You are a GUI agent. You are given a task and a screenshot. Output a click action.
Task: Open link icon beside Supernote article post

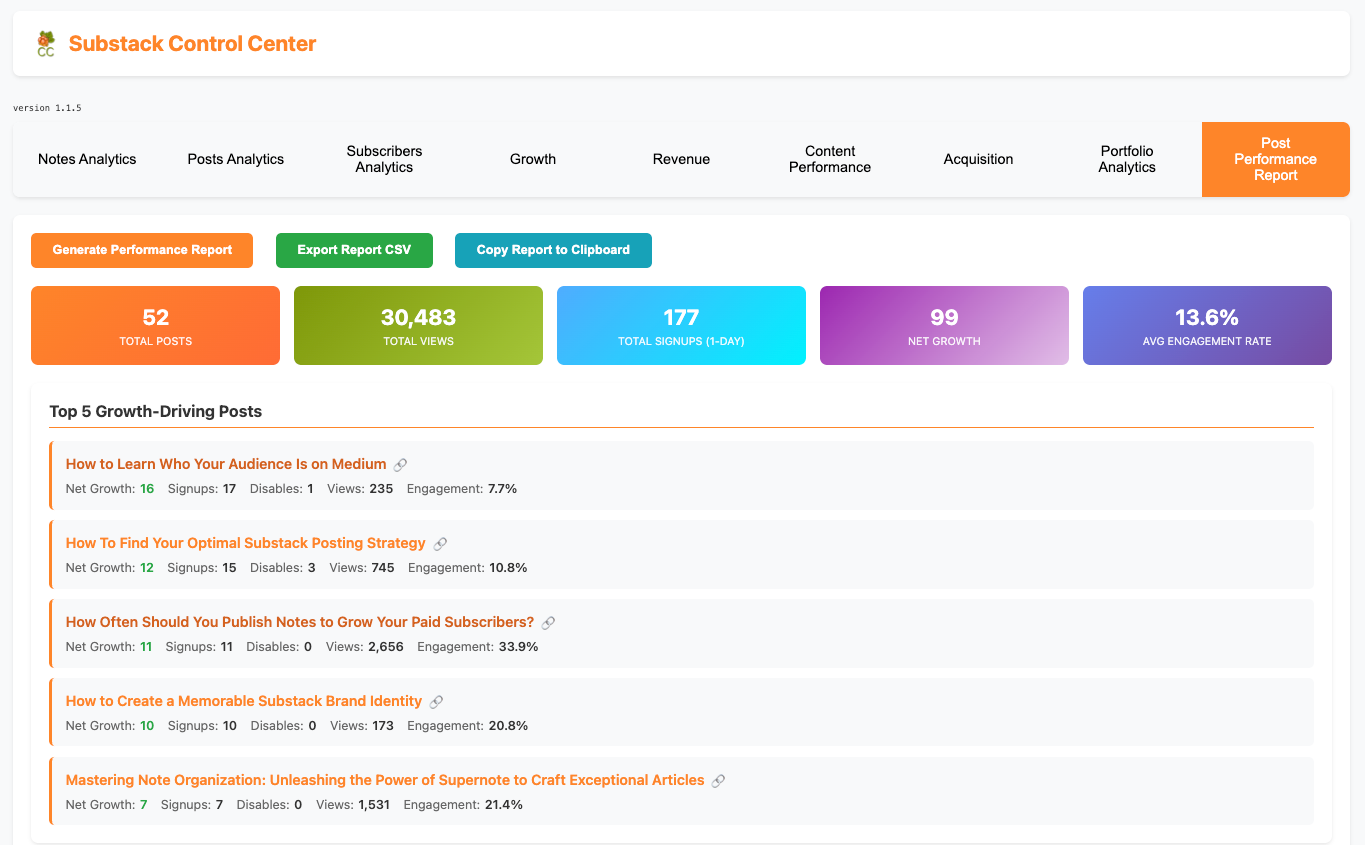coord(718,781)
